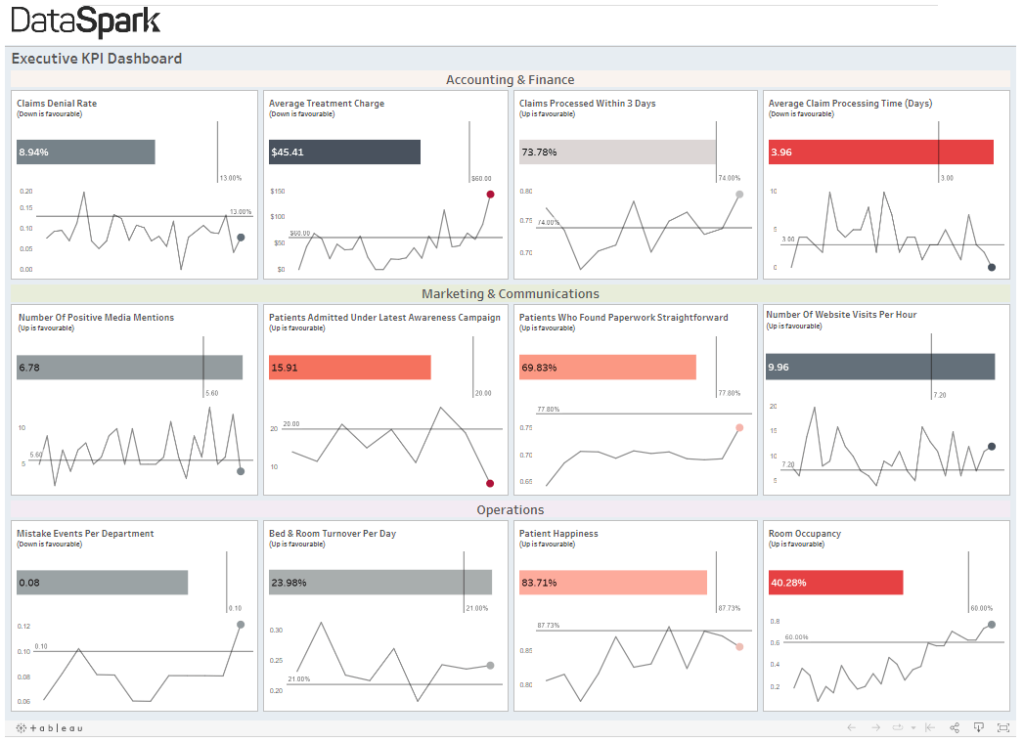Select the Operations section header
The image size is (1024, 742).
[512, 510]
